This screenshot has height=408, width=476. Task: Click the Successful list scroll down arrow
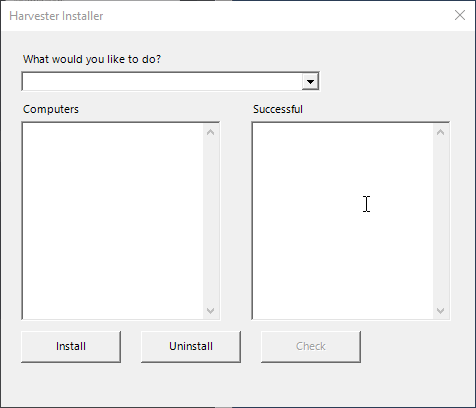point(440,311)
